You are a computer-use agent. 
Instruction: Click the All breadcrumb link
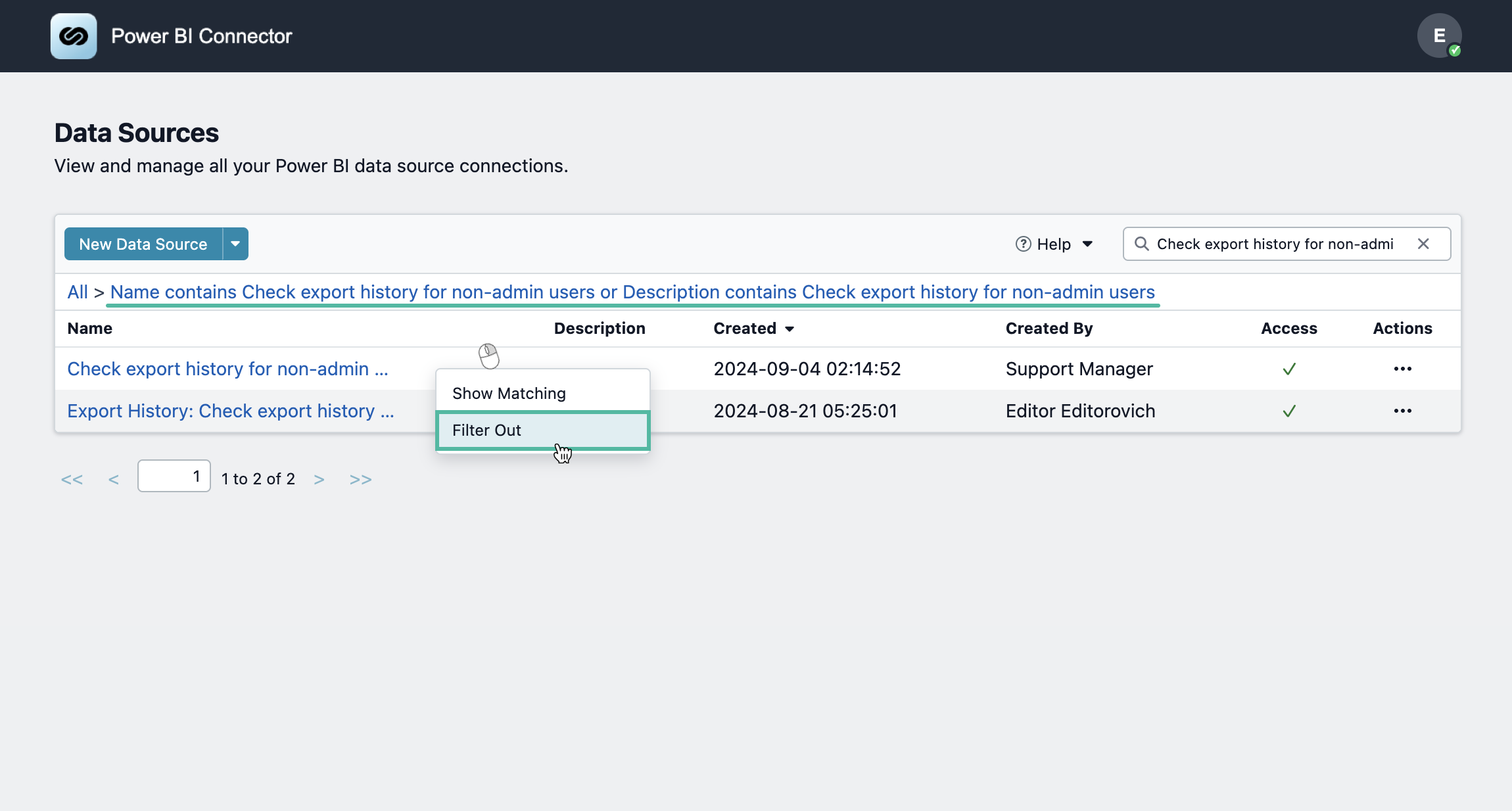click(x=78, y=292)
